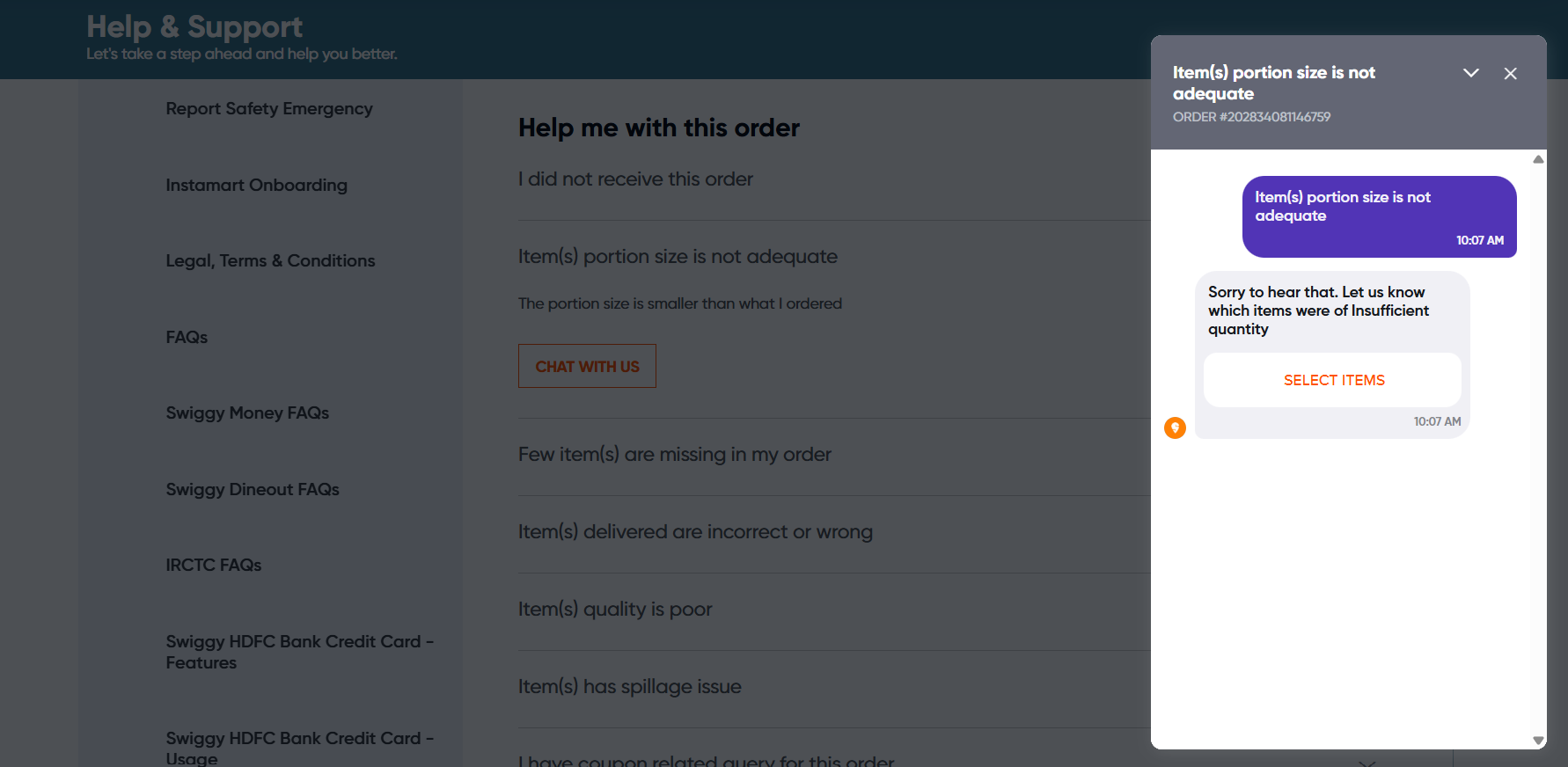
Task: Go to Legal, Terms & Conditions
Action: [x=270, y=261]
